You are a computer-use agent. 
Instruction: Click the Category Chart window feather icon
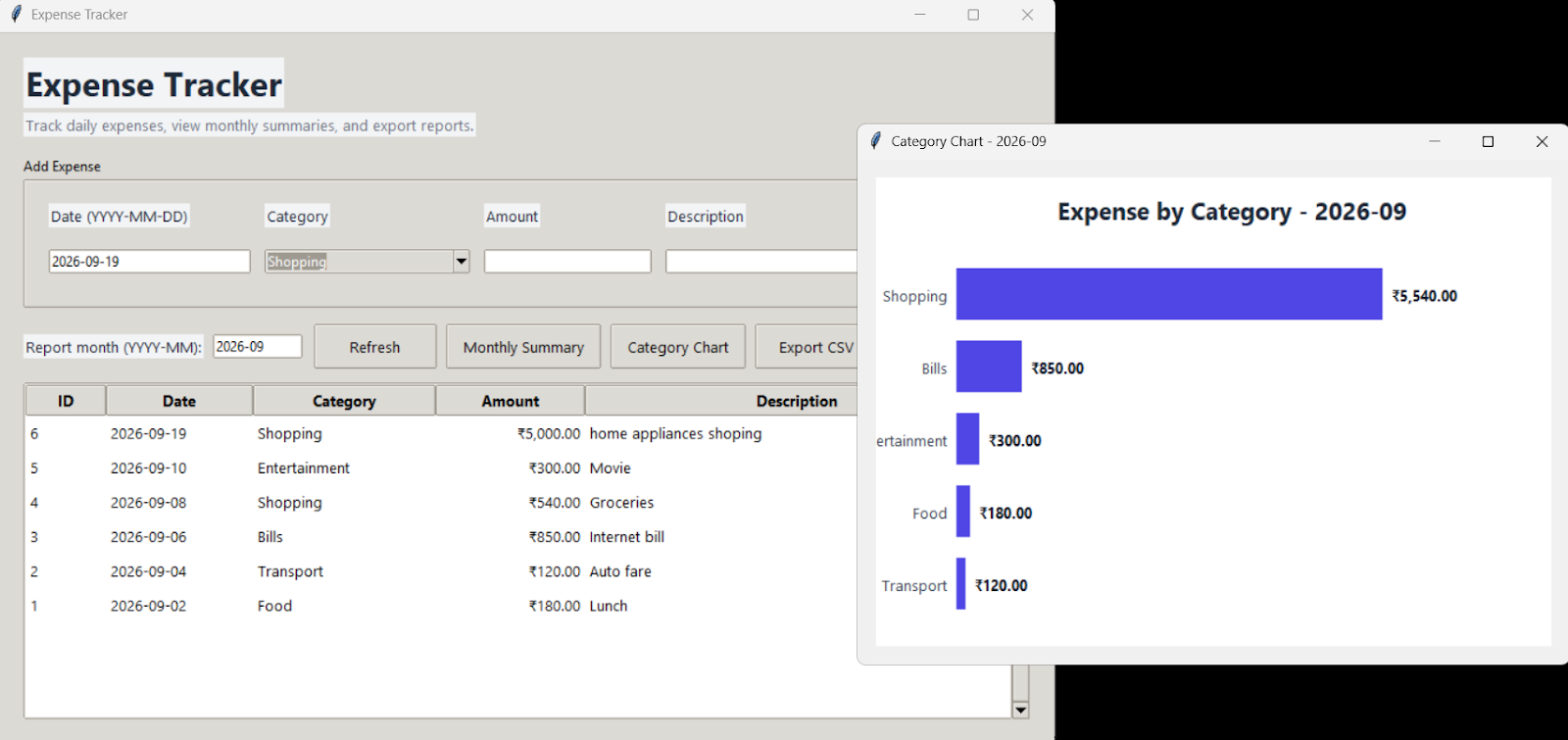pos(876,141)
